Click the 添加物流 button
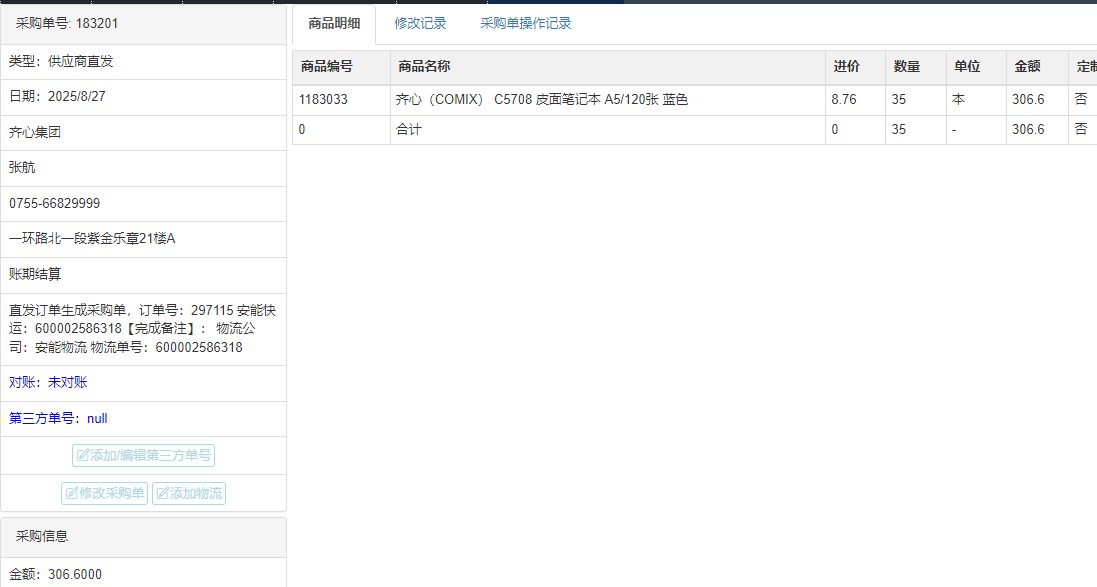This screenshot has height=587, width=1097. [x=189, y=493]
